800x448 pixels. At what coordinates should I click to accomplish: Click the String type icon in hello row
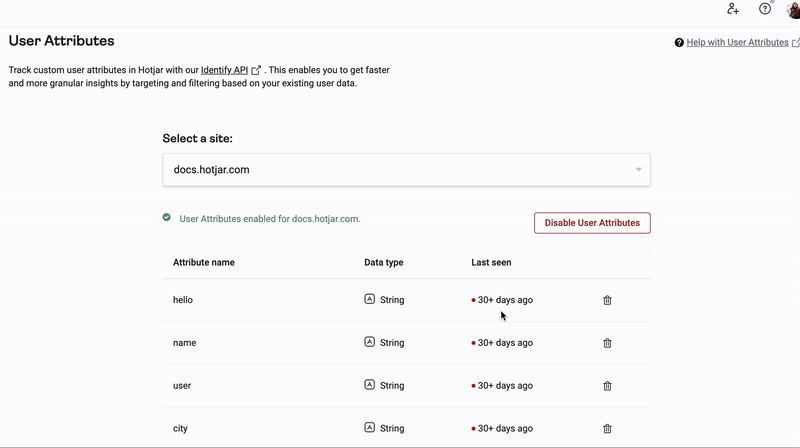[x=369, y=299]
